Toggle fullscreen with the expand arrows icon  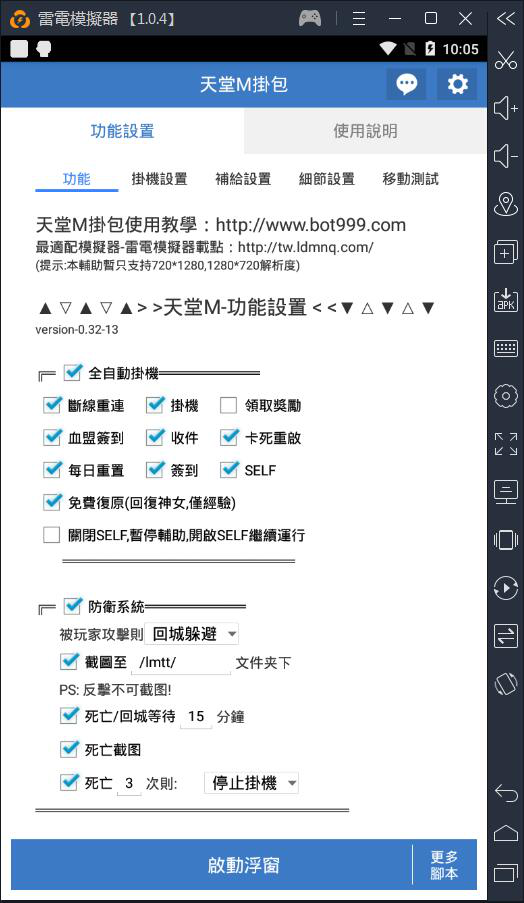tap(506, 444)
